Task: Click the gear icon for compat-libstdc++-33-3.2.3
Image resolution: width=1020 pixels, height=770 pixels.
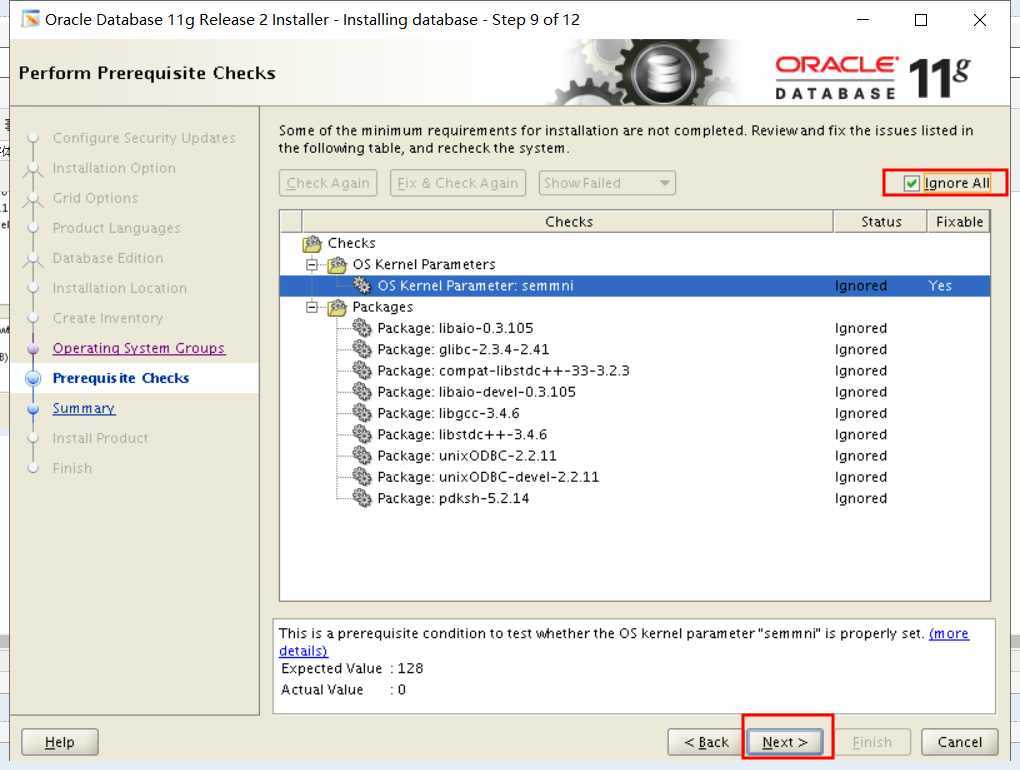Action: [x=362, y=371]
